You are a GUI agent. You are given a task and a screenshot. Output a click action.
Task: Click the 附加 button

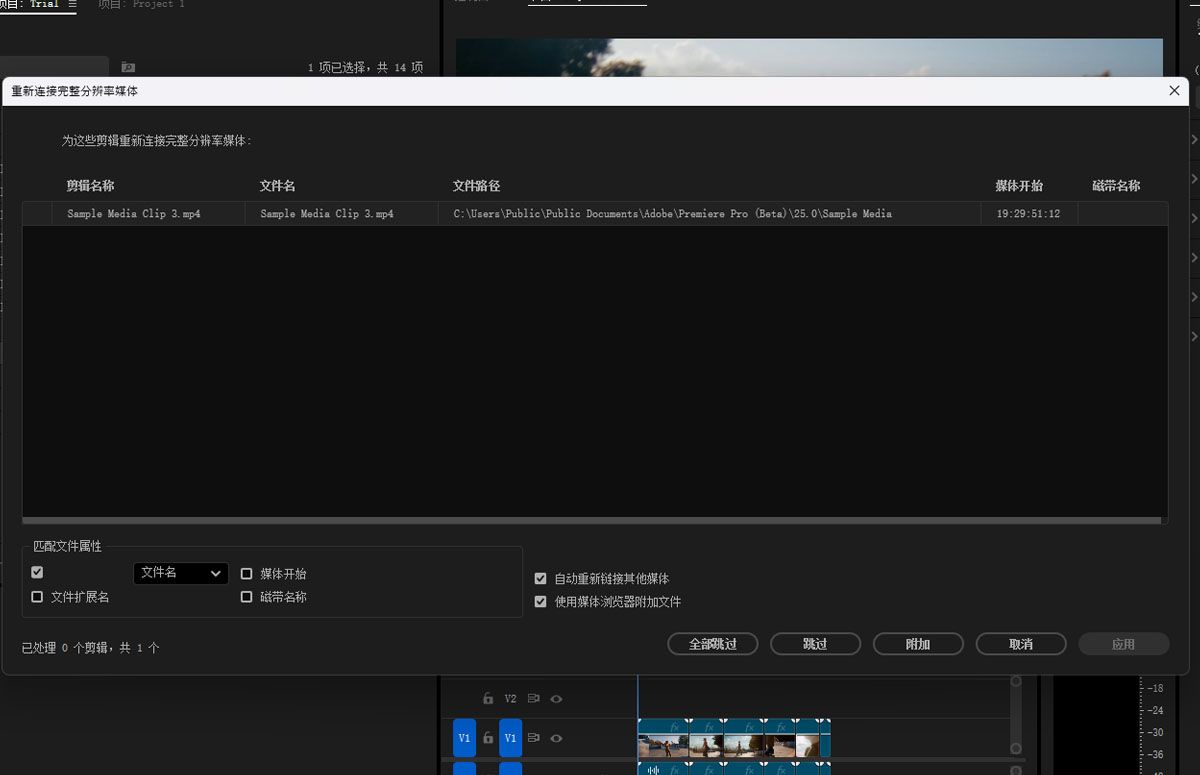click(x=918, y=644)
